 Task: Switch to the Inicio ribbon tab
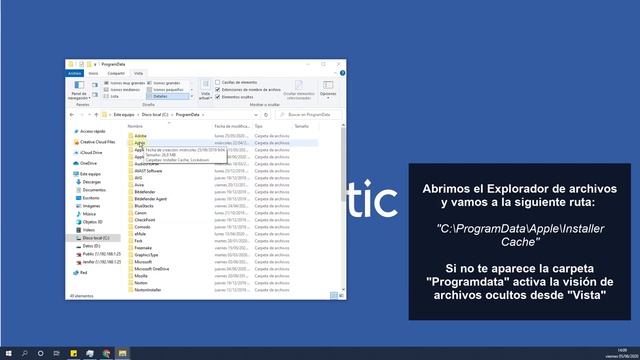[93, 73]
